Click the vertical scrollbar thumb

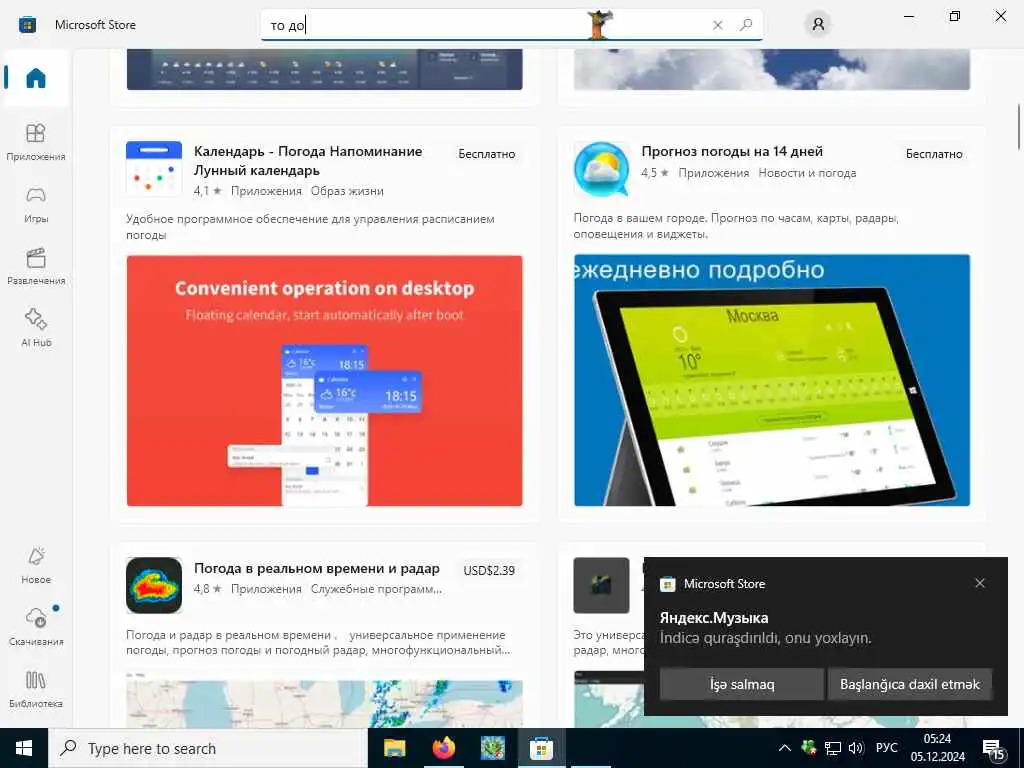(1018, 126)
